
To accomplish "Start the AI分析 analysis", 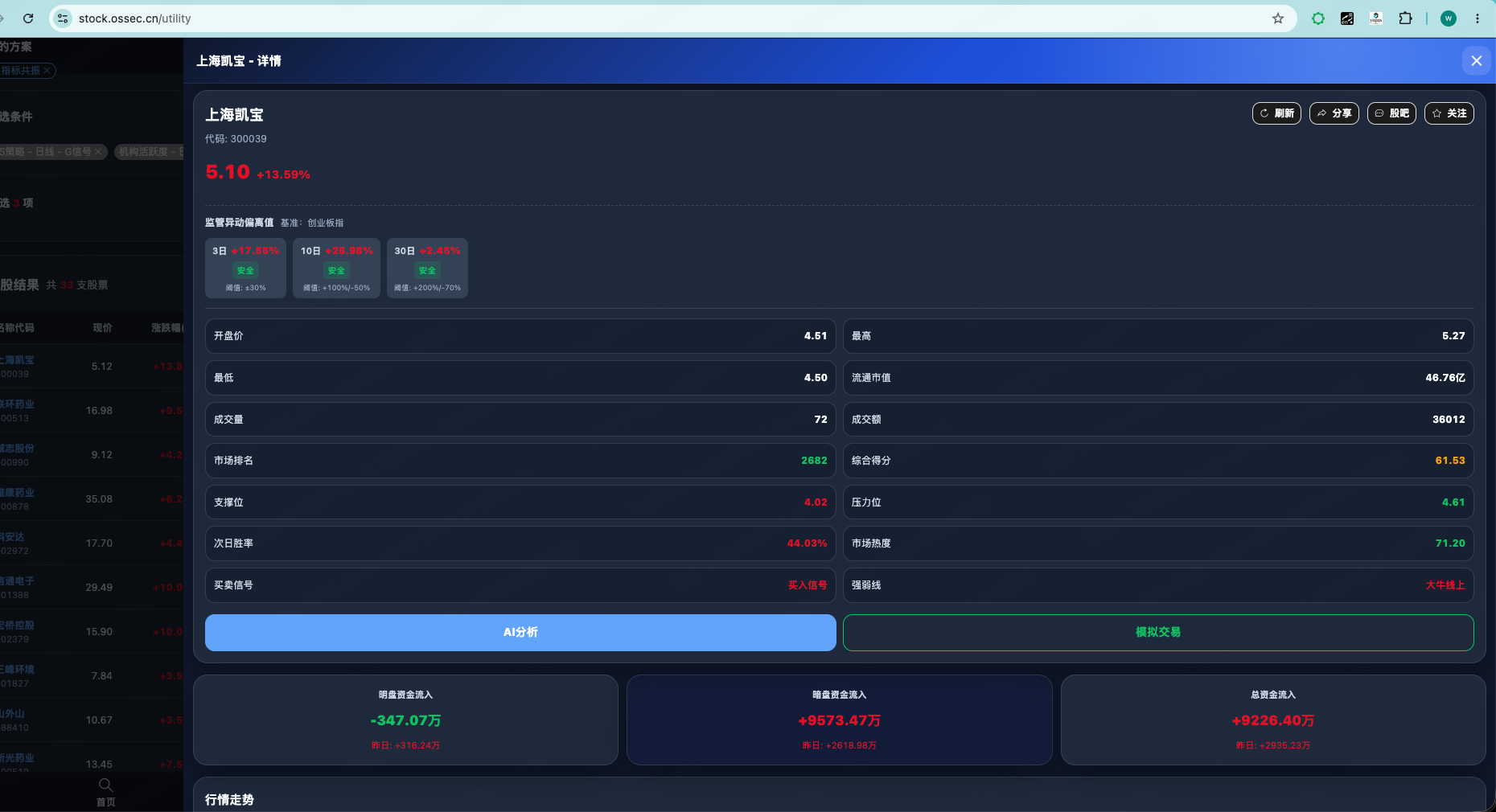I will [x=520, y=633].
